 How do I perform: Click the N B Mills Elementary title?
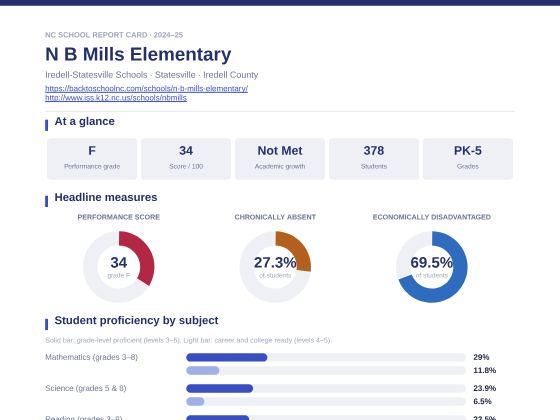(138, 55)
